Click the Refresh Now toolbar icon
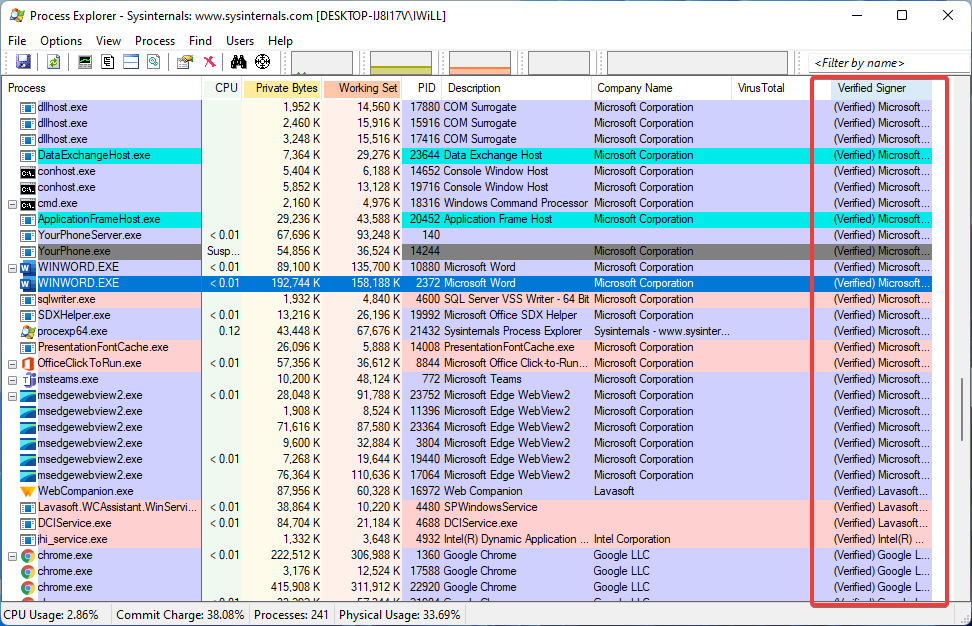Image resolution: width=972 pixels, height=626 pixels. point(53,62)
